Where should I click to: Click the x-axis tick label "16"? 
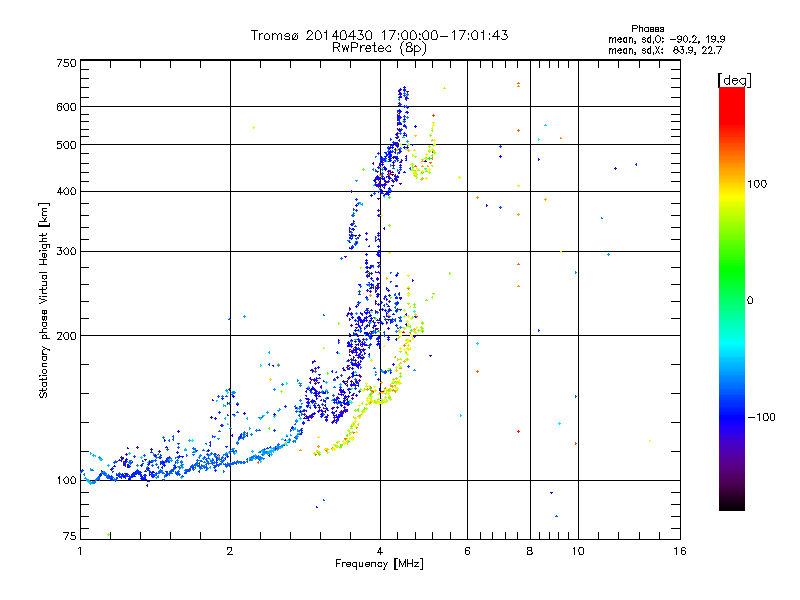pyautogui.click(x=680, y=551)
